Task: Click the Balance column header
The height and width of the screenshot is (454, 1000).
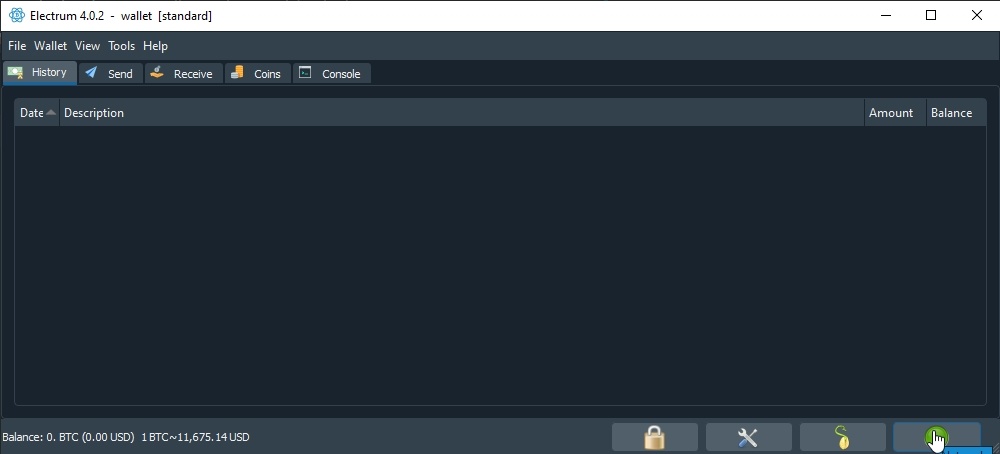Action: 955,113
